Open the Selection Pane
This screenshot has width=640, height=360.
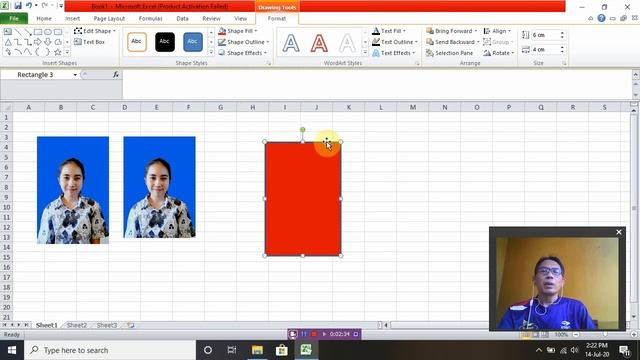click(449, 53)
